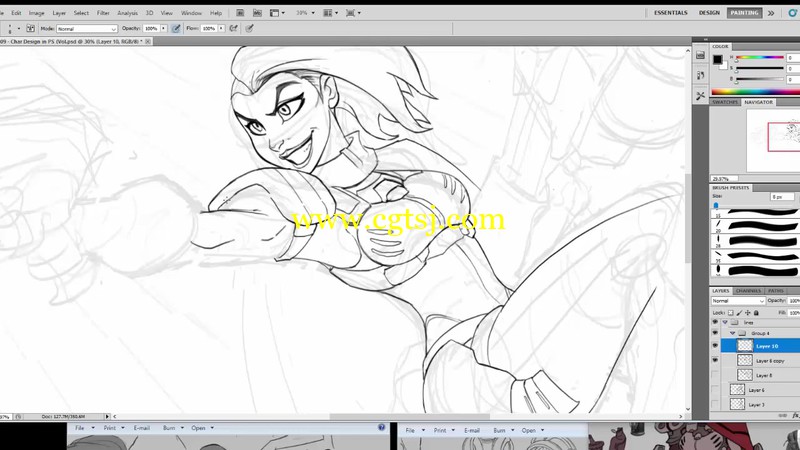Viewport: 800px width, 450px height.
Task: Open the Edit menu
Action: point(16,13)
